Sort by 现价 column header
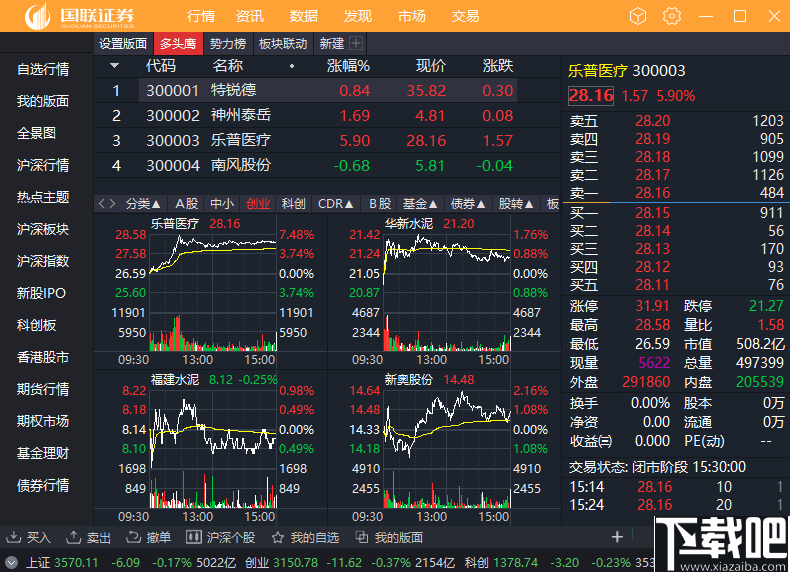Screen dimensions: 790x572 (x=431, y=66)
